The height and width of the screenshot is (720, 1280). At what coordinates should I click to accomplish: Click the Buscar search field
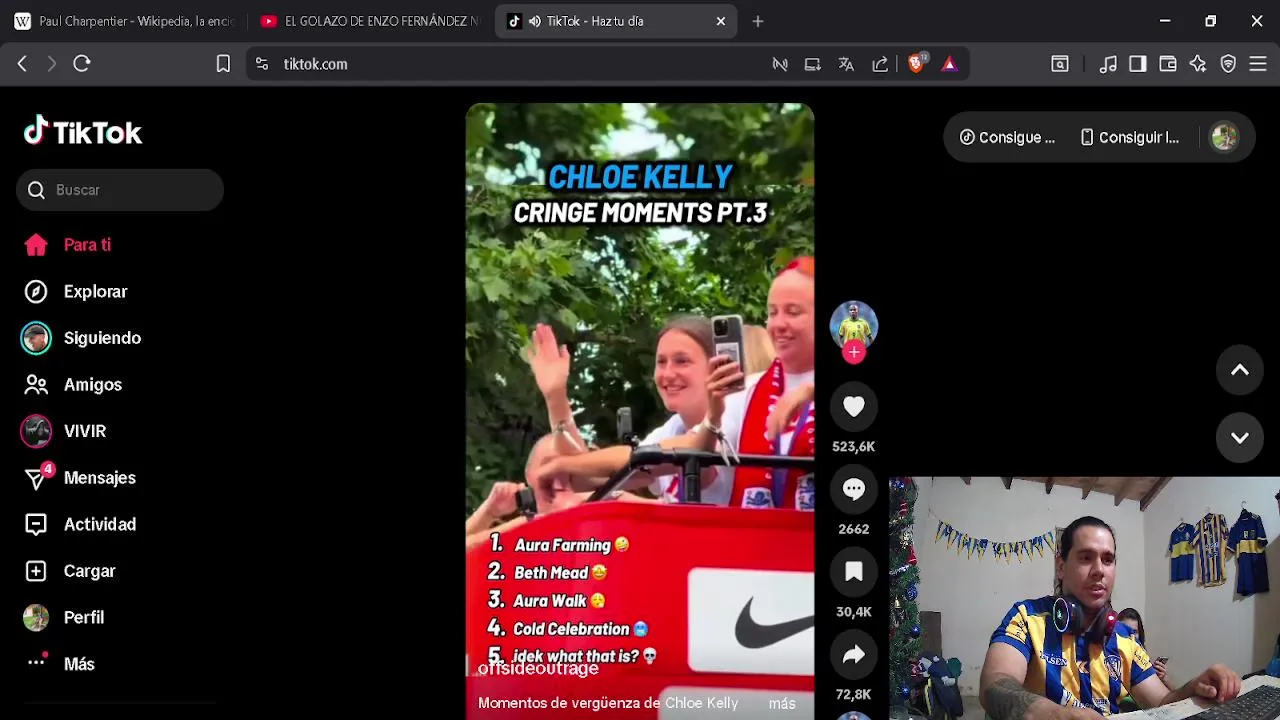[x=120, y=190]
